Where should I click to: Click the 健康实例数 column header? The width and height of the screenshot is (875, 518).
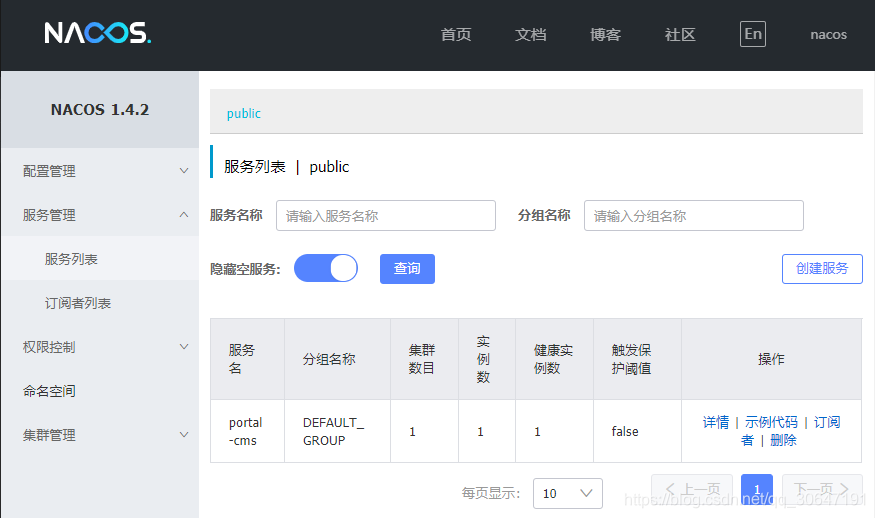click(554, 359)
